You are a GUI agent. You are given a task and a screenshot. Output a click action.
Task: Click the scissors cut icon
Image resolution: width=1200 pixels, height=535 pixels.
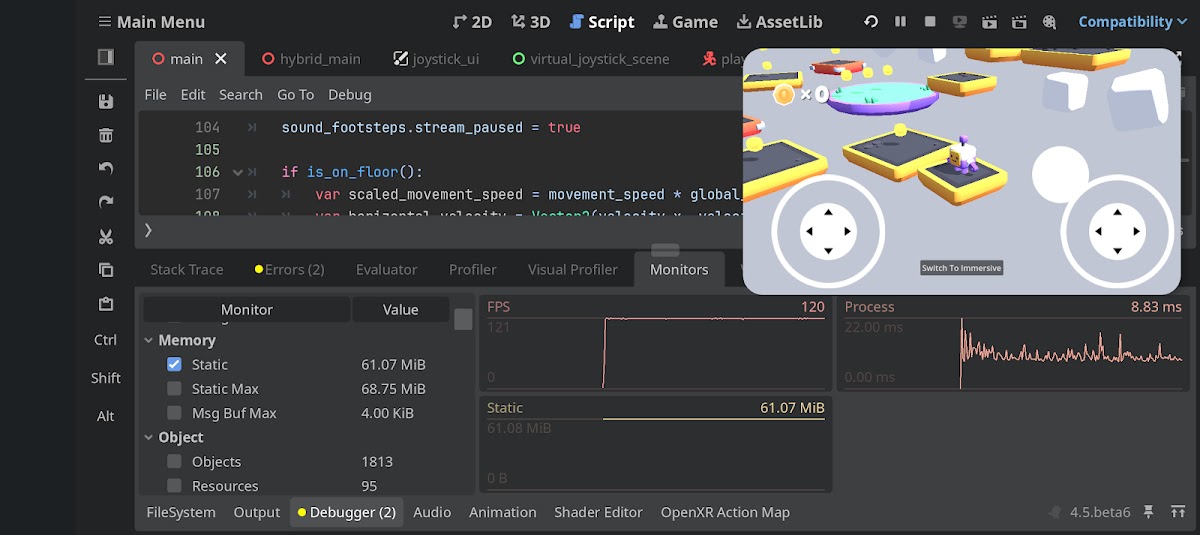tap(106, 237)
